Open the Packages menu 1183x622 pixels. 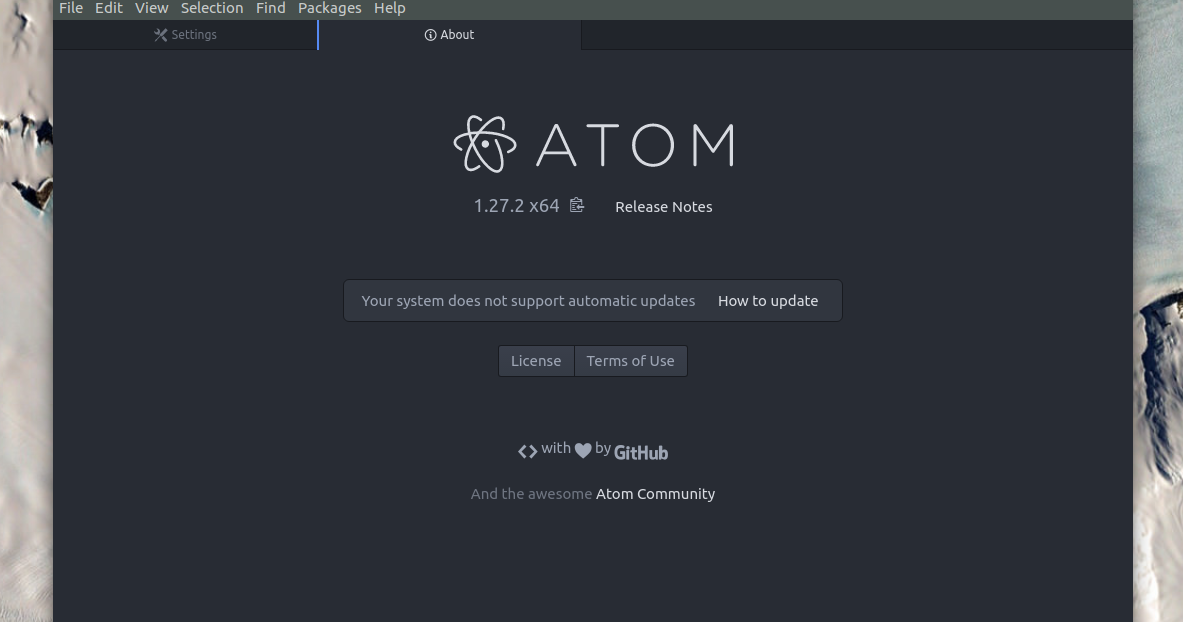point(329,8)
